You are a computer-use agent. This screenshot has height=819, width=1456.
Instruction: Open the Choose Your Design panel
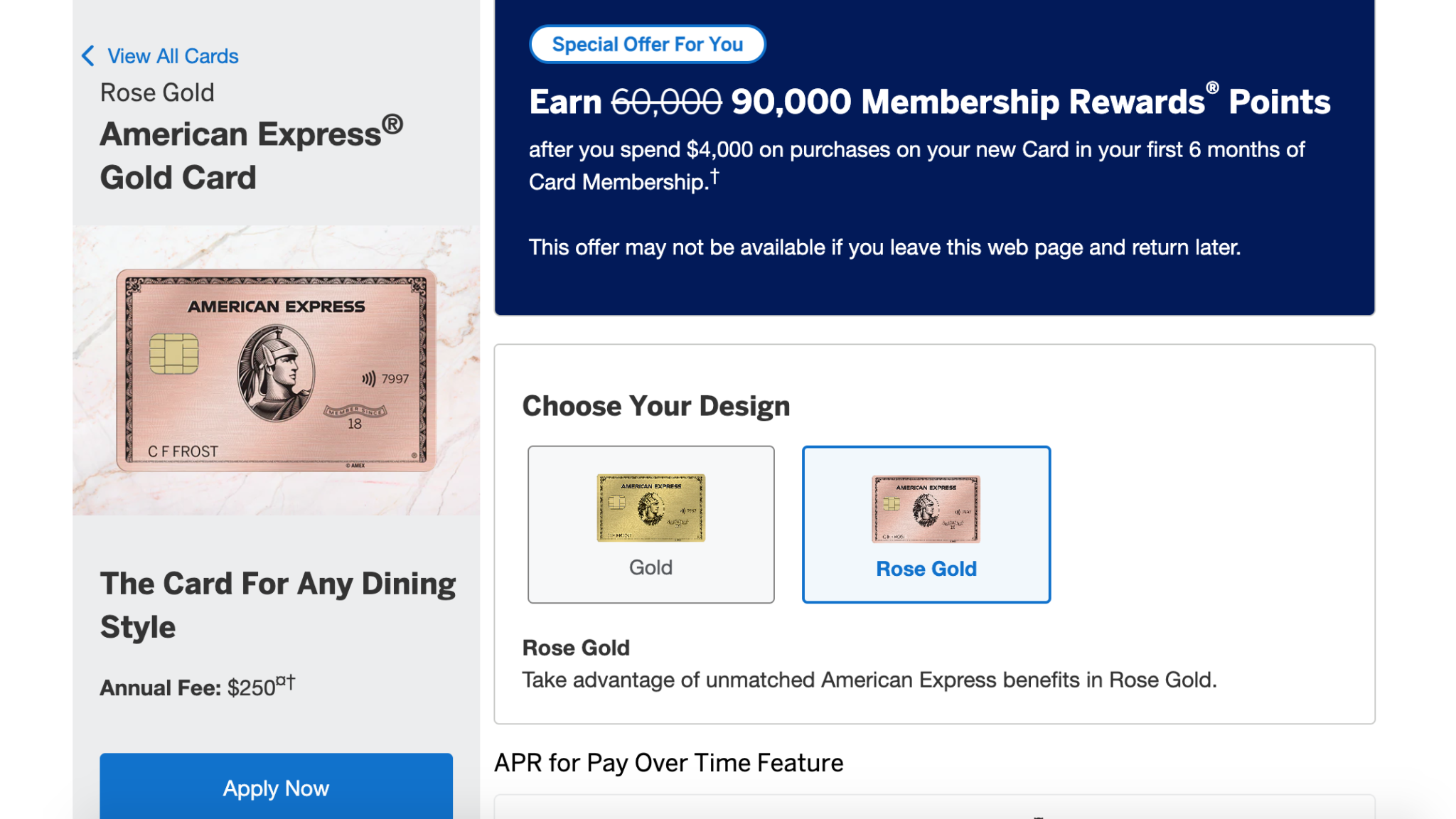pyautogui.click(x=655, y=405)
